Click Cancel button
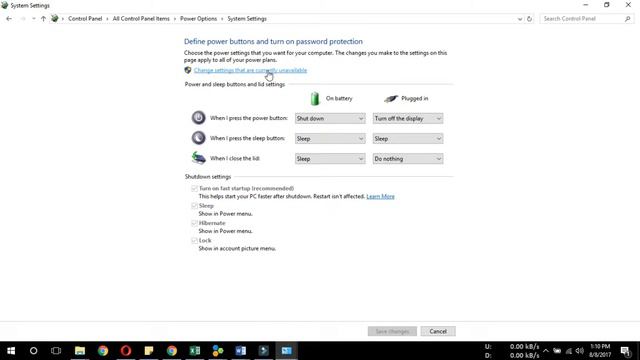 pyautogui.click(x=438, y=331)
